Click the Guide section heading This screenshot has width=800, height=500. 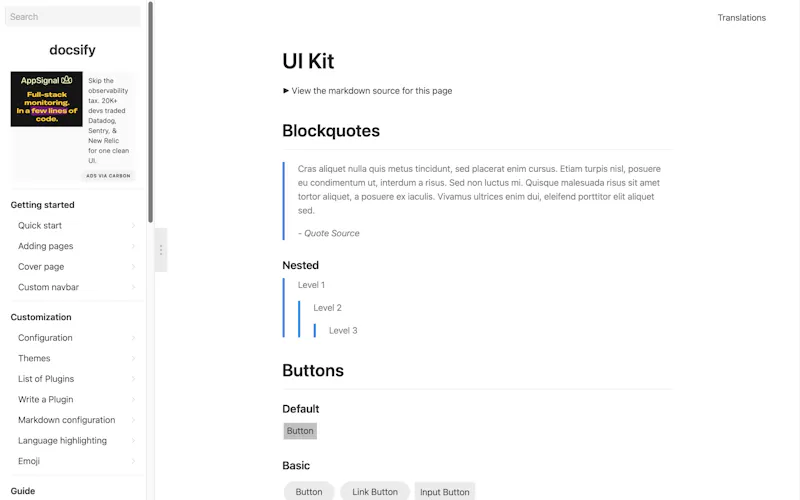click(23, 491)
